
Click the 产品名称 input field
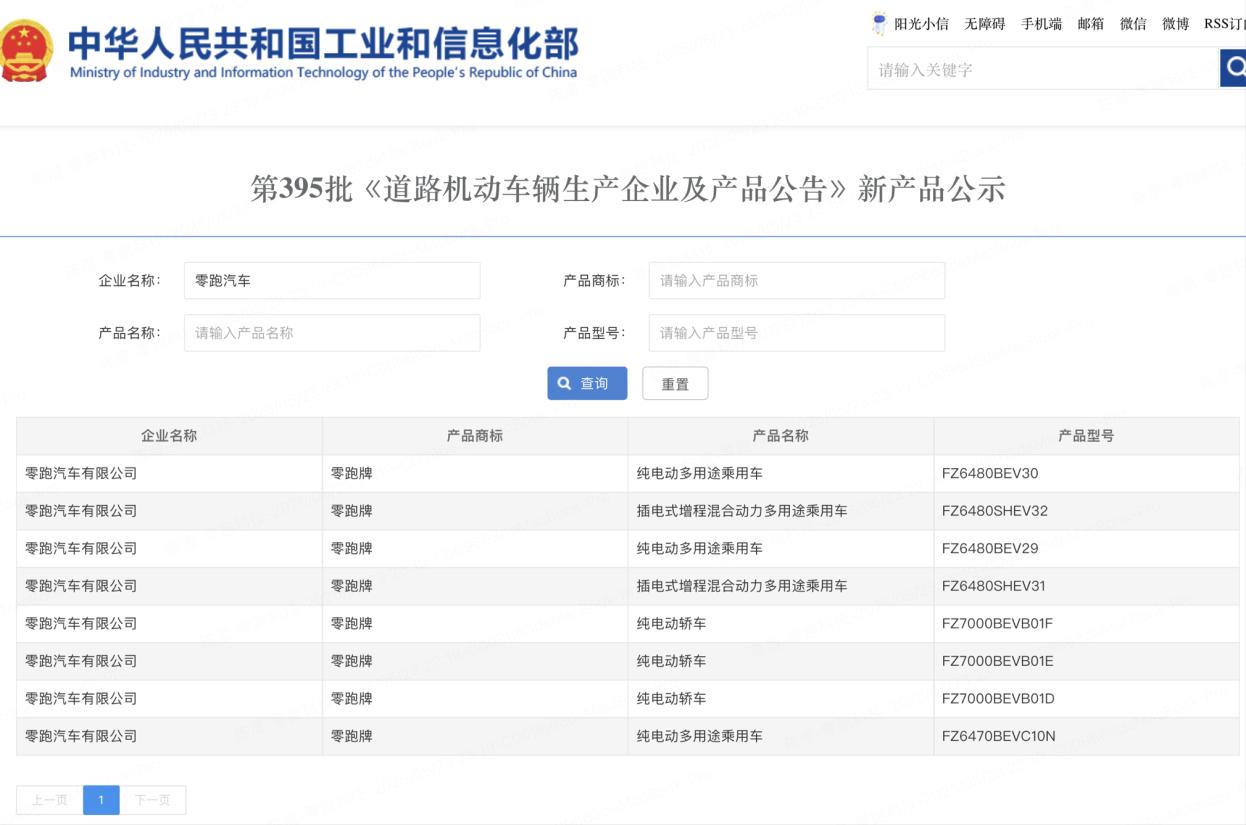[x=332, y=333]
